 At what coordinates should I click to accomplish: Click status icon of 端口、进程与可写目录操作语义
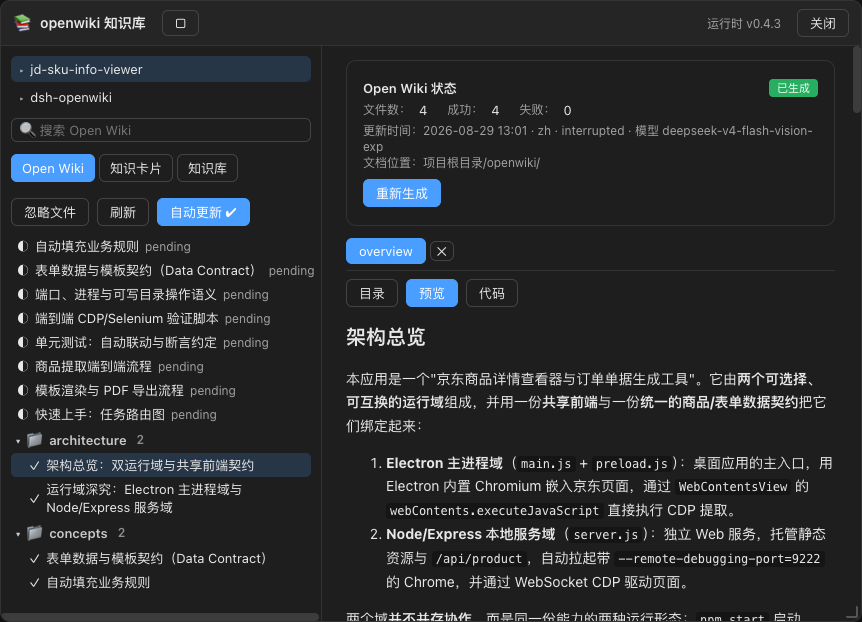click(x=23, y=294)
